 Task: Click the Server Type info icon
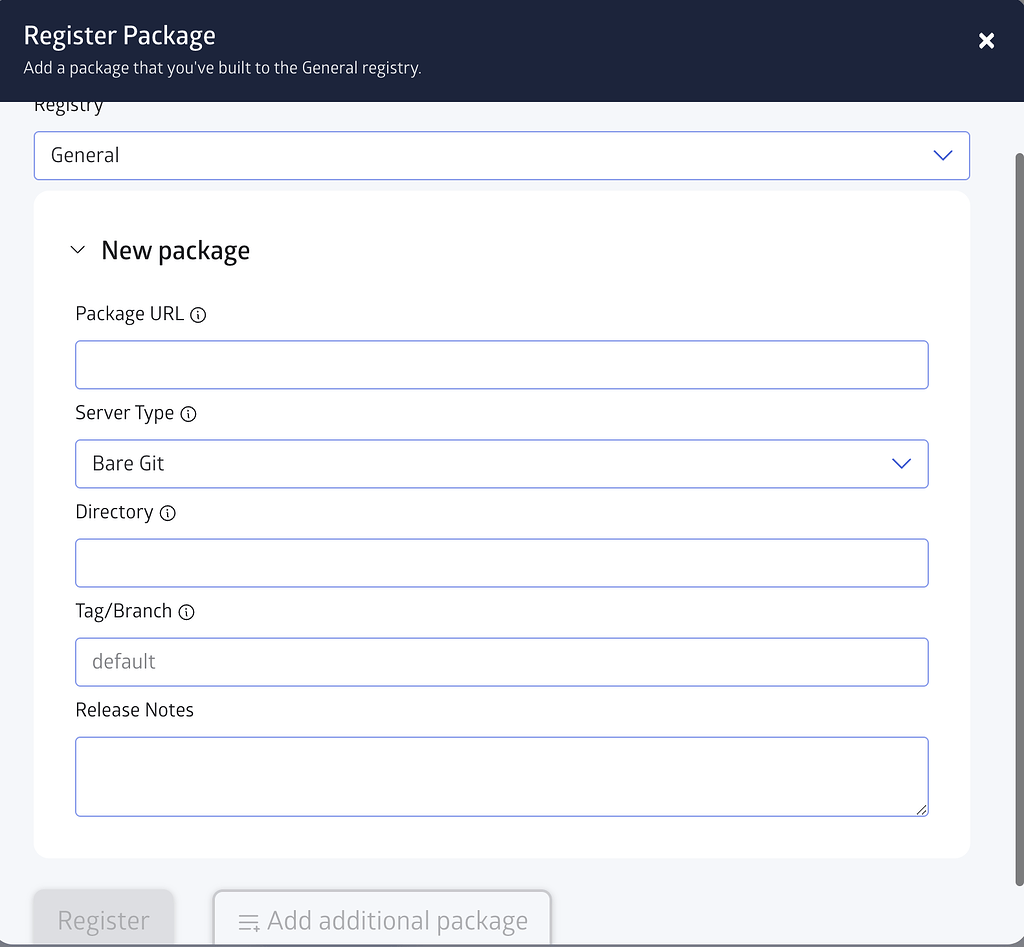tap(188, 414)
